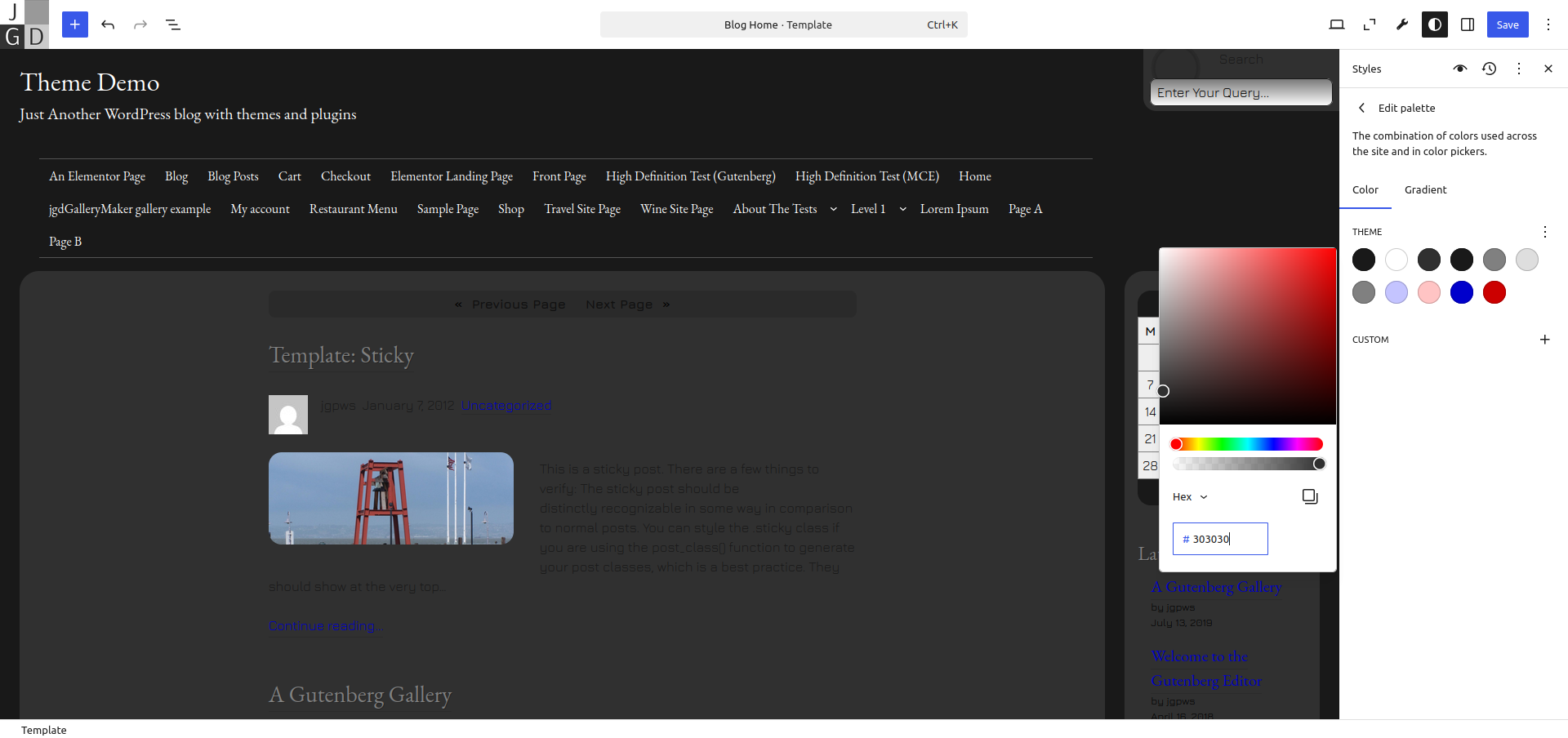Click the block inserter plus button
The image size is (1568, 738).
(74, 24)
